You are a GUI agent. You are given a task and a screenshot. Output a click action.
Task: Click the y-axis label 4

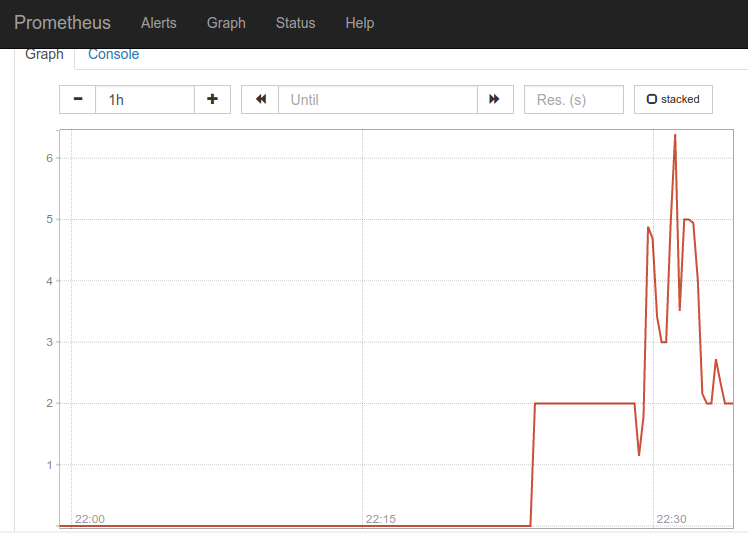pos(50,281)
